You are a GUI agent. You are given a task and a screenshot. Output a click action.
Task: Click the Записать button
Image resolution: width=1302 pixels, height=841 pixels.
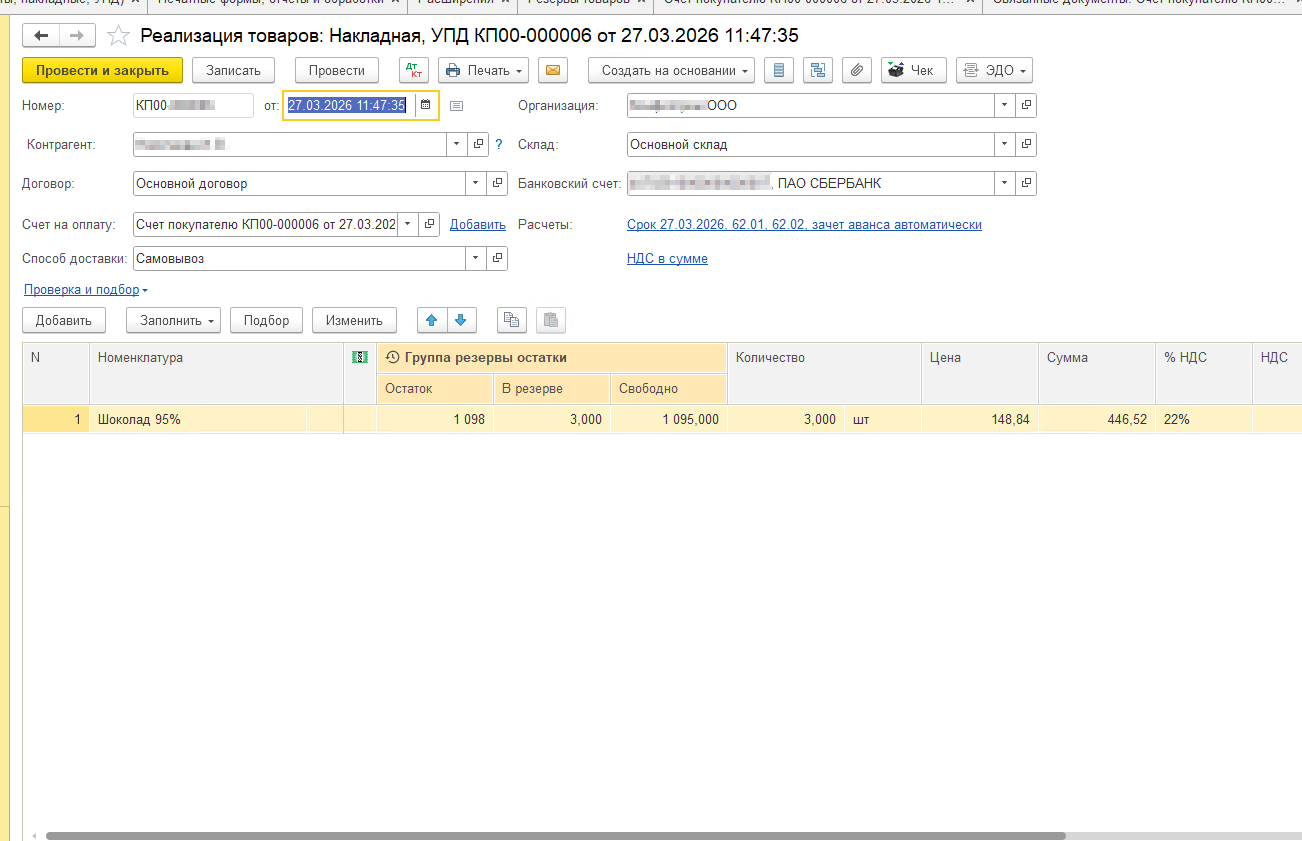pos(233,70)
